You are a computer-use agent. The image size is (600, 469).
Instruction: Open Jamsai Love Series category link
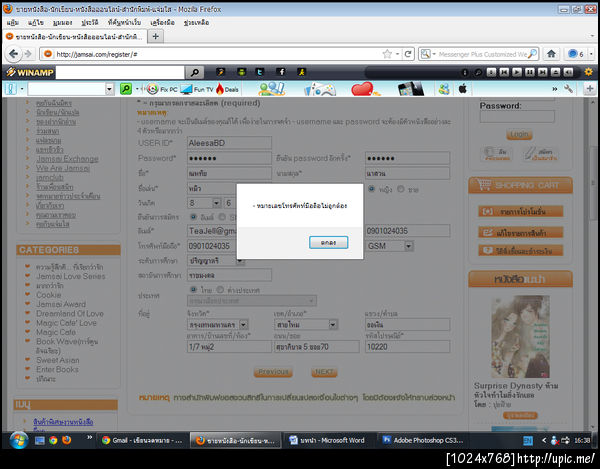(71, 276)
